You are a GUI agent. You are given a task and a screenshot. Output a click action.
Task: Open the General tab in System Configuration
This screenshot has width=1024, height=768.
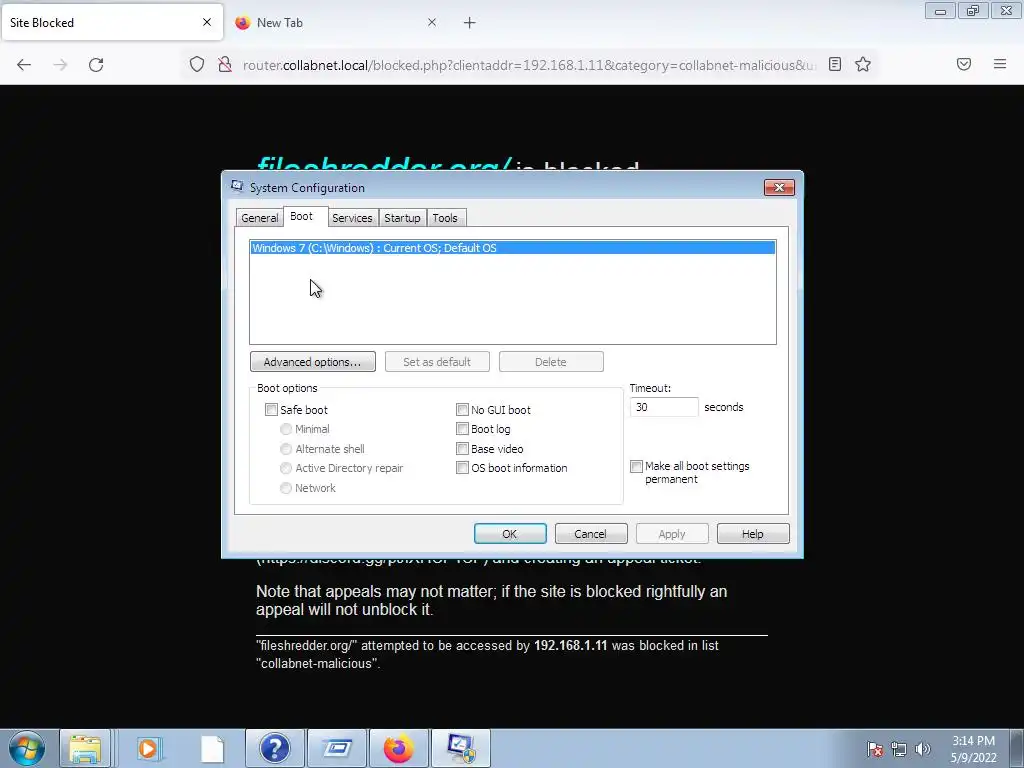click(259, 218)
